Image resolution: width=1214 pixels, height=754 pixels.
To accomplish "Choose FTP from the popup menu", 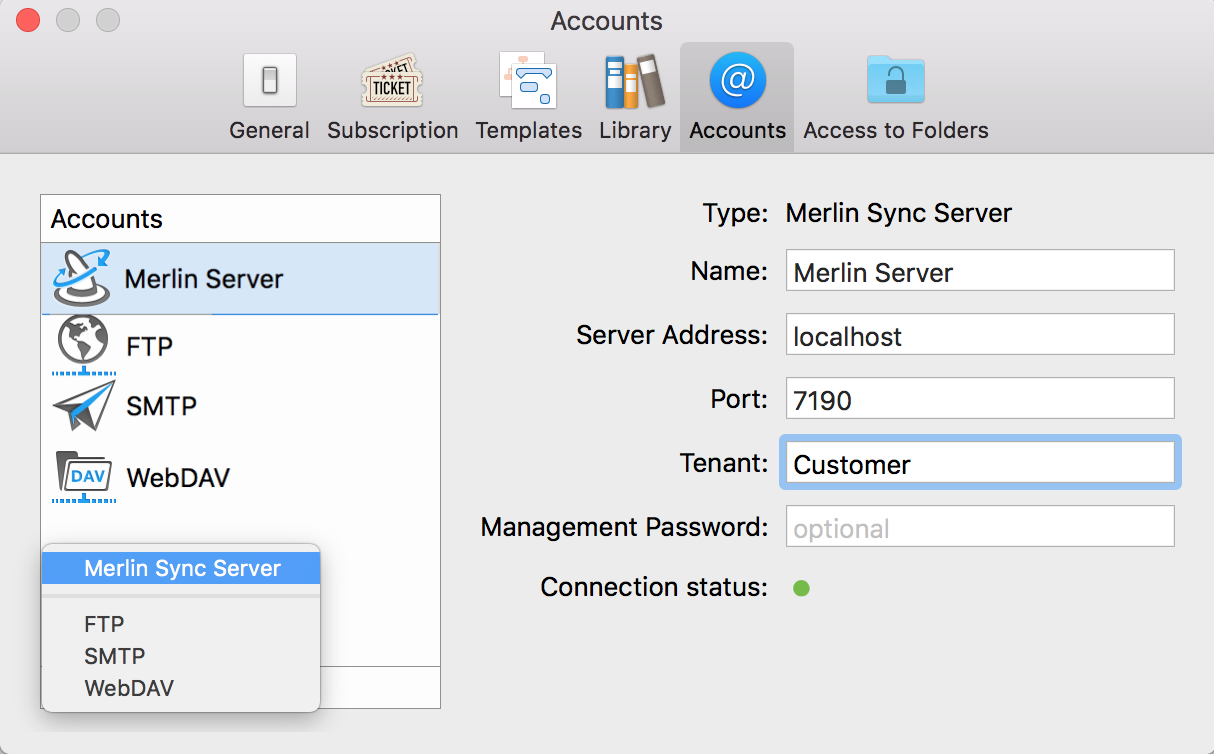I will tap(181, 624).
